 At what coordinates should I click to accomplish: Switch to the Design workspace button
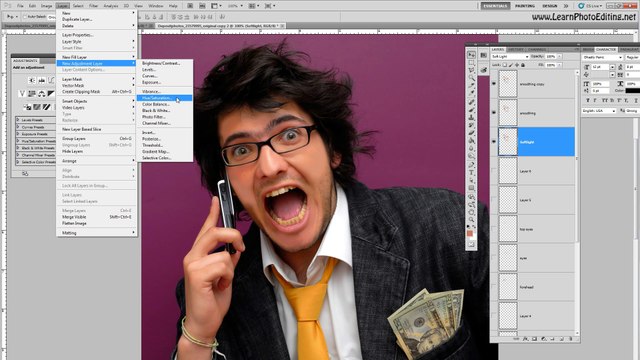click(x=549, y=6)
